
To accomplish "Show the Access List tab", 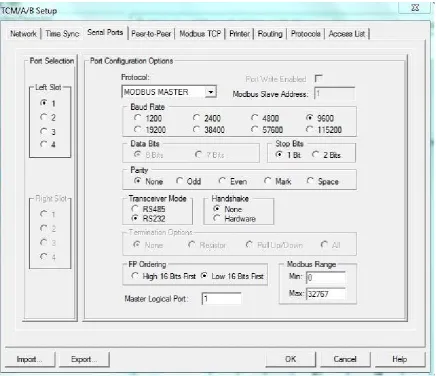I will [347, 34].
